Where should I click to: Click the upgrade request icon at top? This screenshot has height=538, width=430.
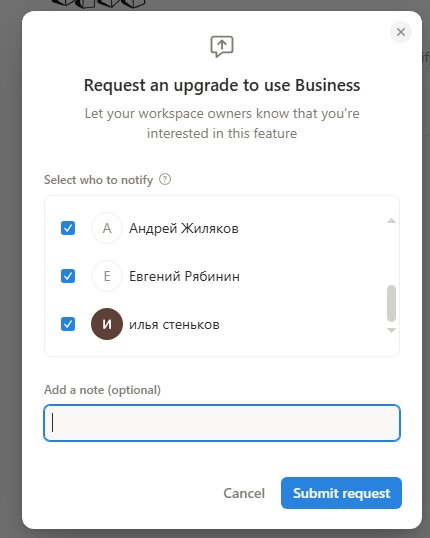pyautogui.click(x=222, y=46)
